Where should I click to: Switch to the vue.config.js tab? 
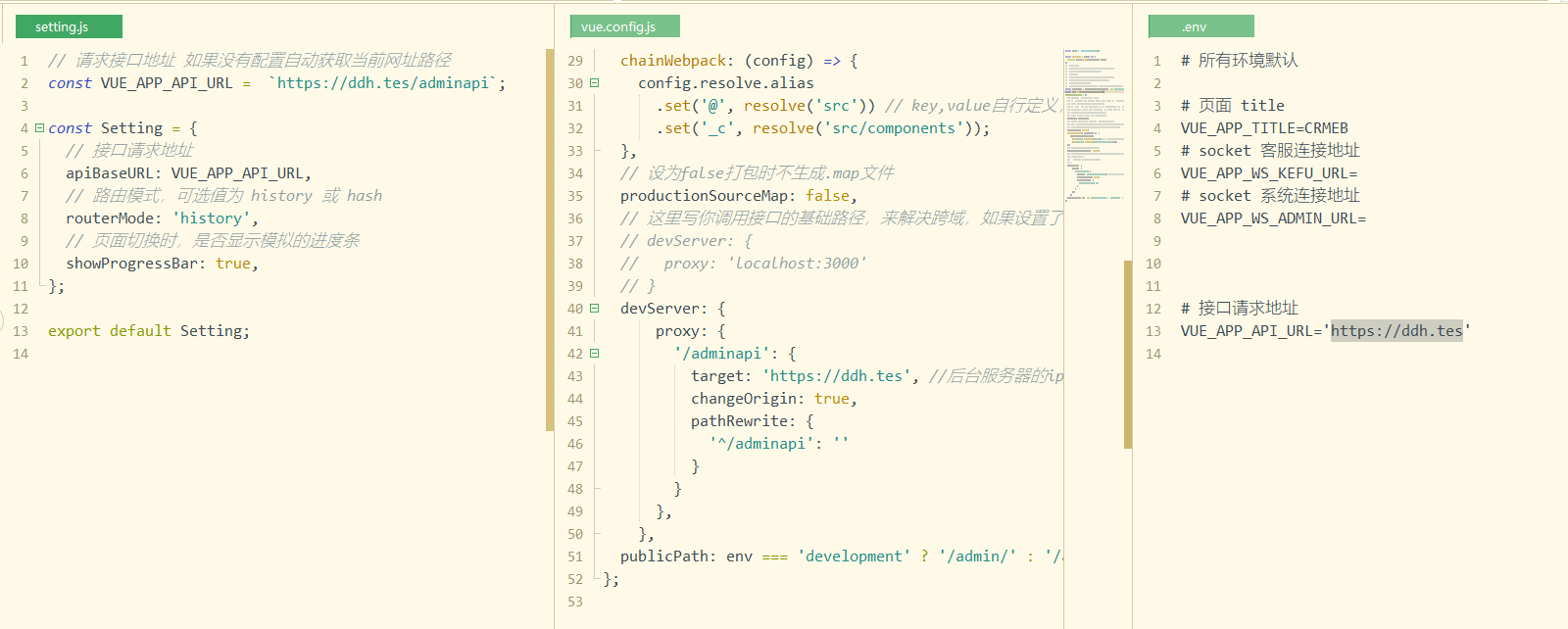pos(624,26)
